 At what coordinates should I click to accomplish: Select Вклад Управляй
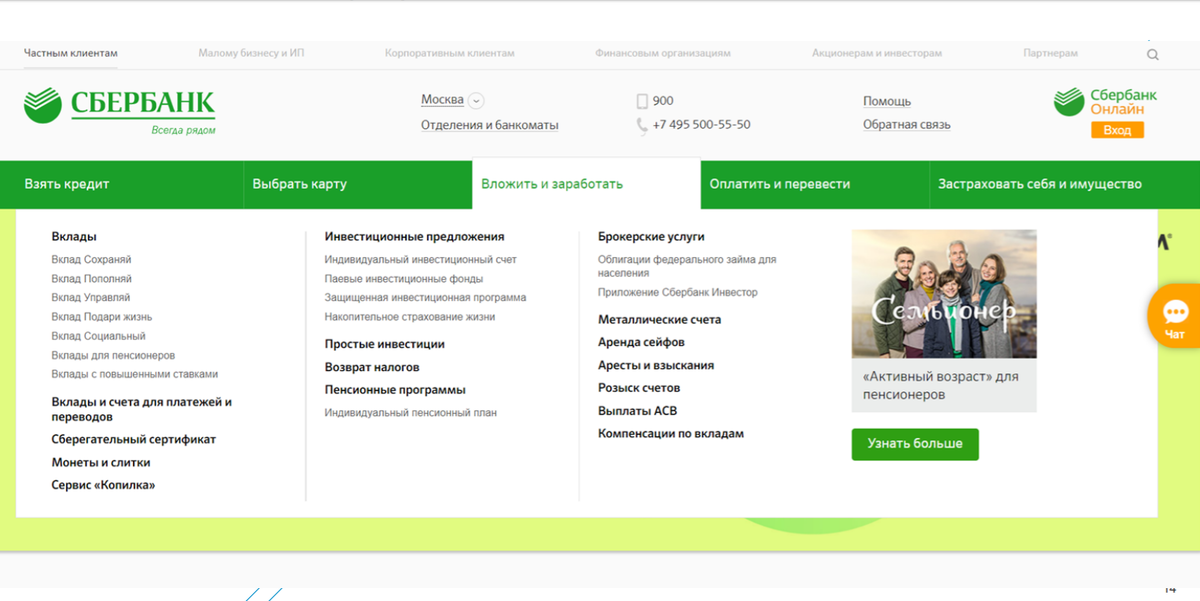click(91, 298)
